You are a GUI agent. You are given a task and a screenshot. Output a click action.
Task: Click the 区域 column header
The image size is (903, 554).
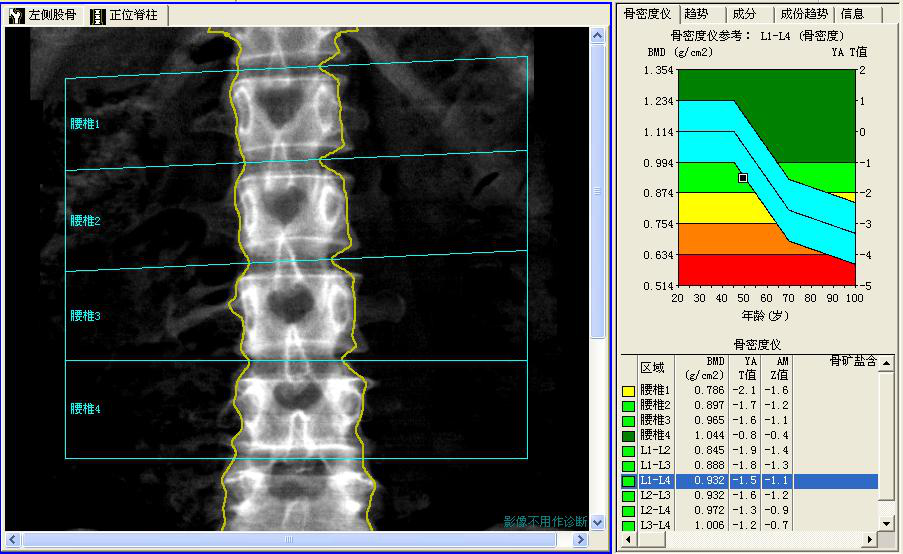[x=655, y=369]
